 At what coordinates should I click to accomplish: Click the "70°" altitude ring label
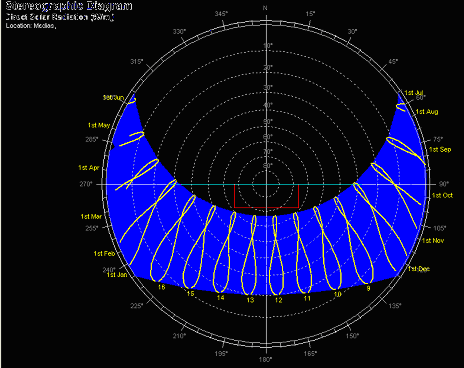(x=268, y=152)
